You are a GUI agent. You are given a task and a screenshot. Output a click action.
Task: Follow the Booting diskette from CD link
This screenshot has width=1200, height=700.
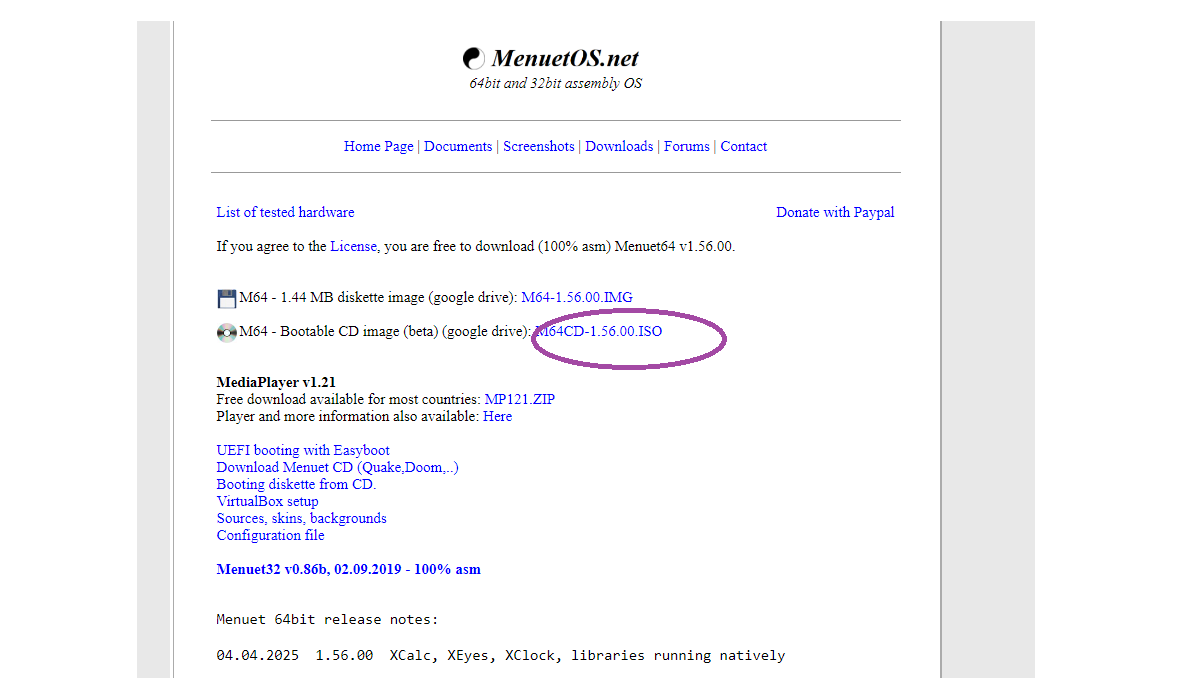point(296,484)
